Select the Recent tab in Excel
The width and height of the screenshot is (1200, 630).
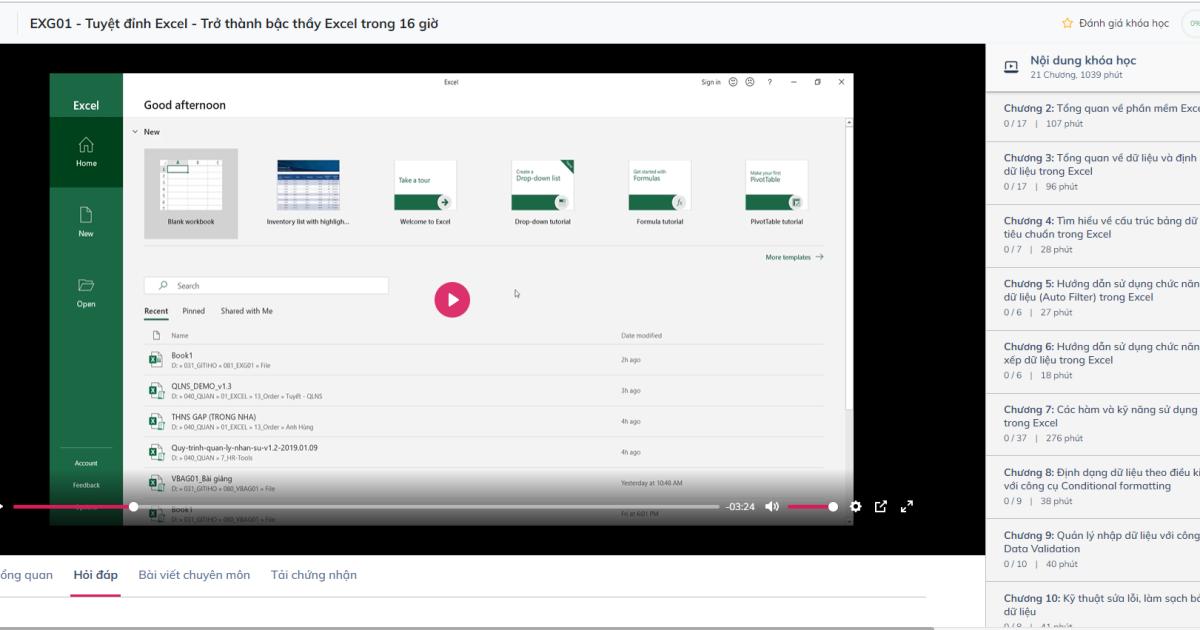click(x=156, y=311)
